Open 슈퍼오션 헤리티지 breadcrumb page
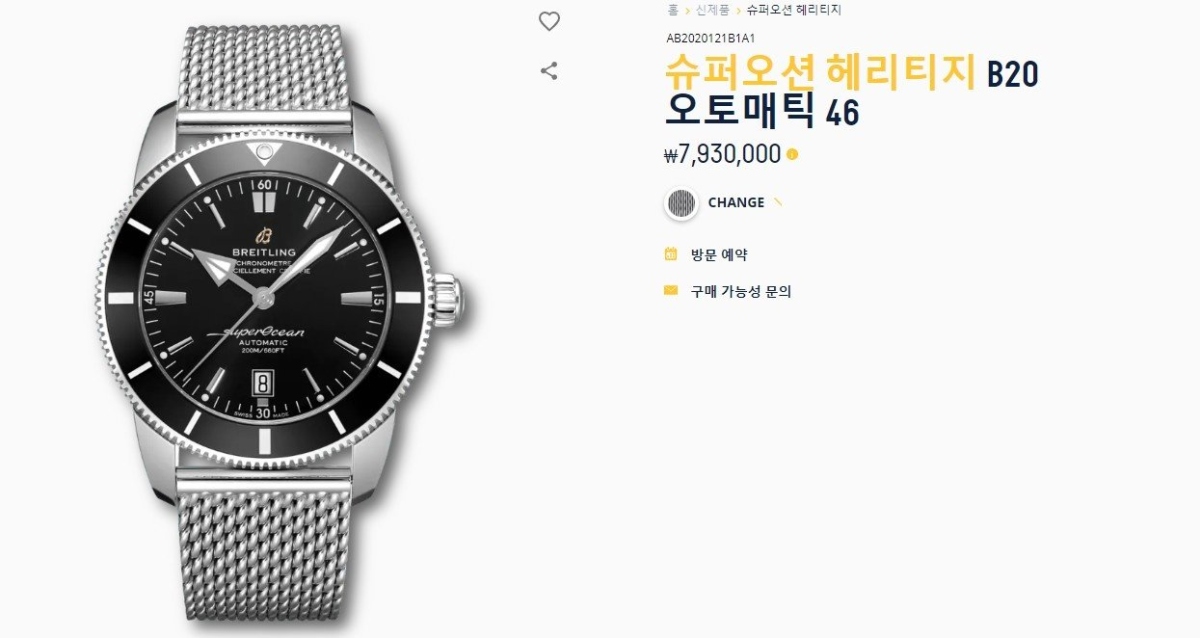Screen dimensions: 1200x638 click(x=794, y=10)
